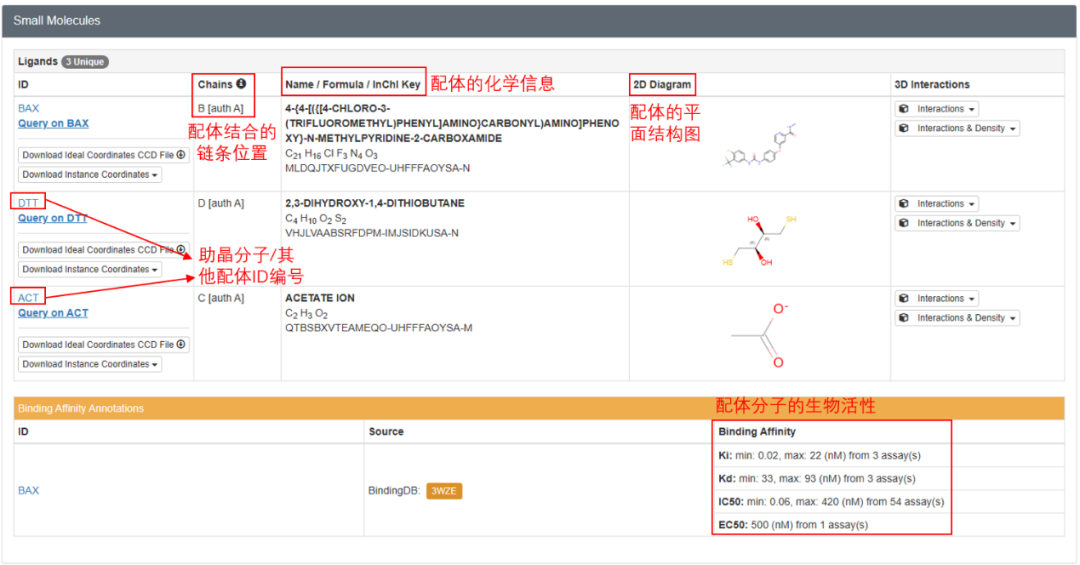Select the IC50 binding affinity row
The height and width of the screenshot is (565, 1080).
[x=831, y=502]
